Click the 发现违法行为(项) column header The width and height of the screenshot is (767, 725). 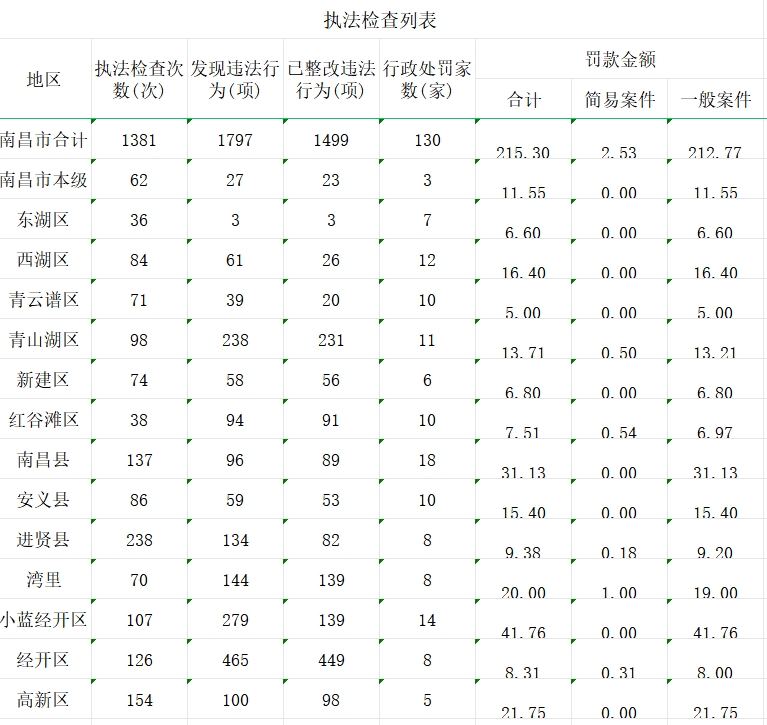tap(235, 79)
